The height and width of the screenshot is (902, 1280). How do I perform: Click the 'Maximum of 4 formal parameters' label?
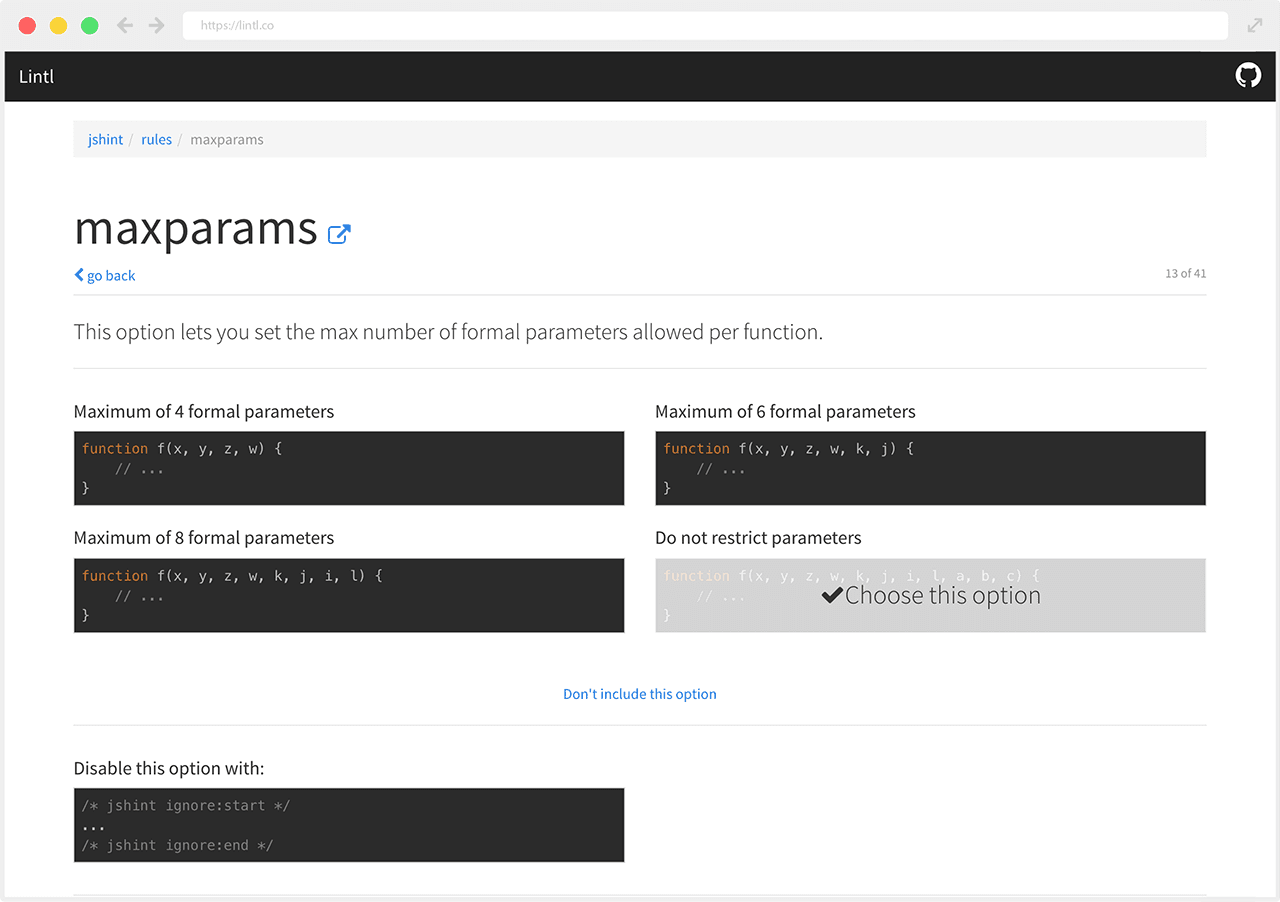pyautogui.click(x=204, y=411)
